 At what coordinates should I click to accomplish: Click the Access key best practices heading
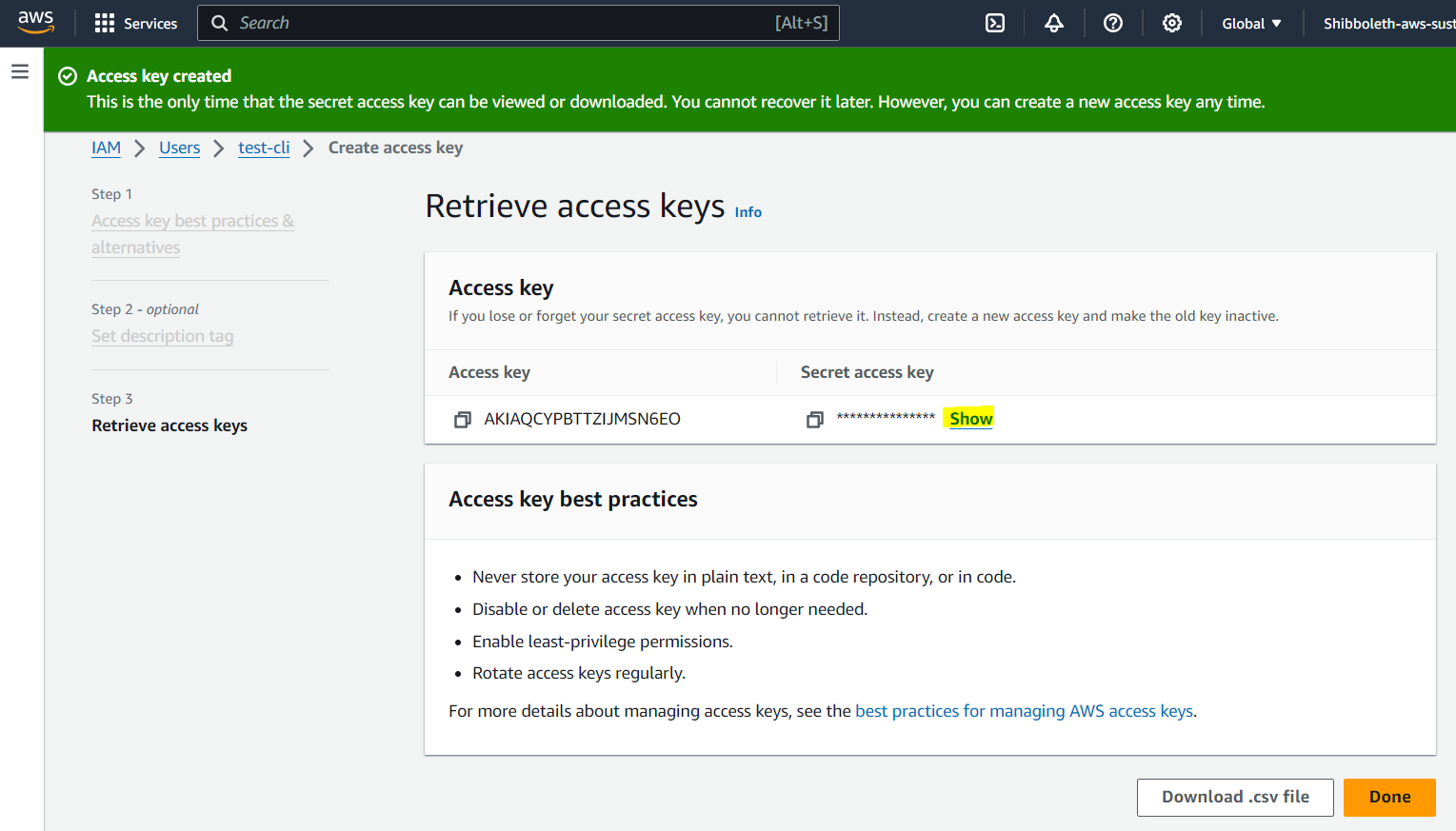(x=573, y=499)
